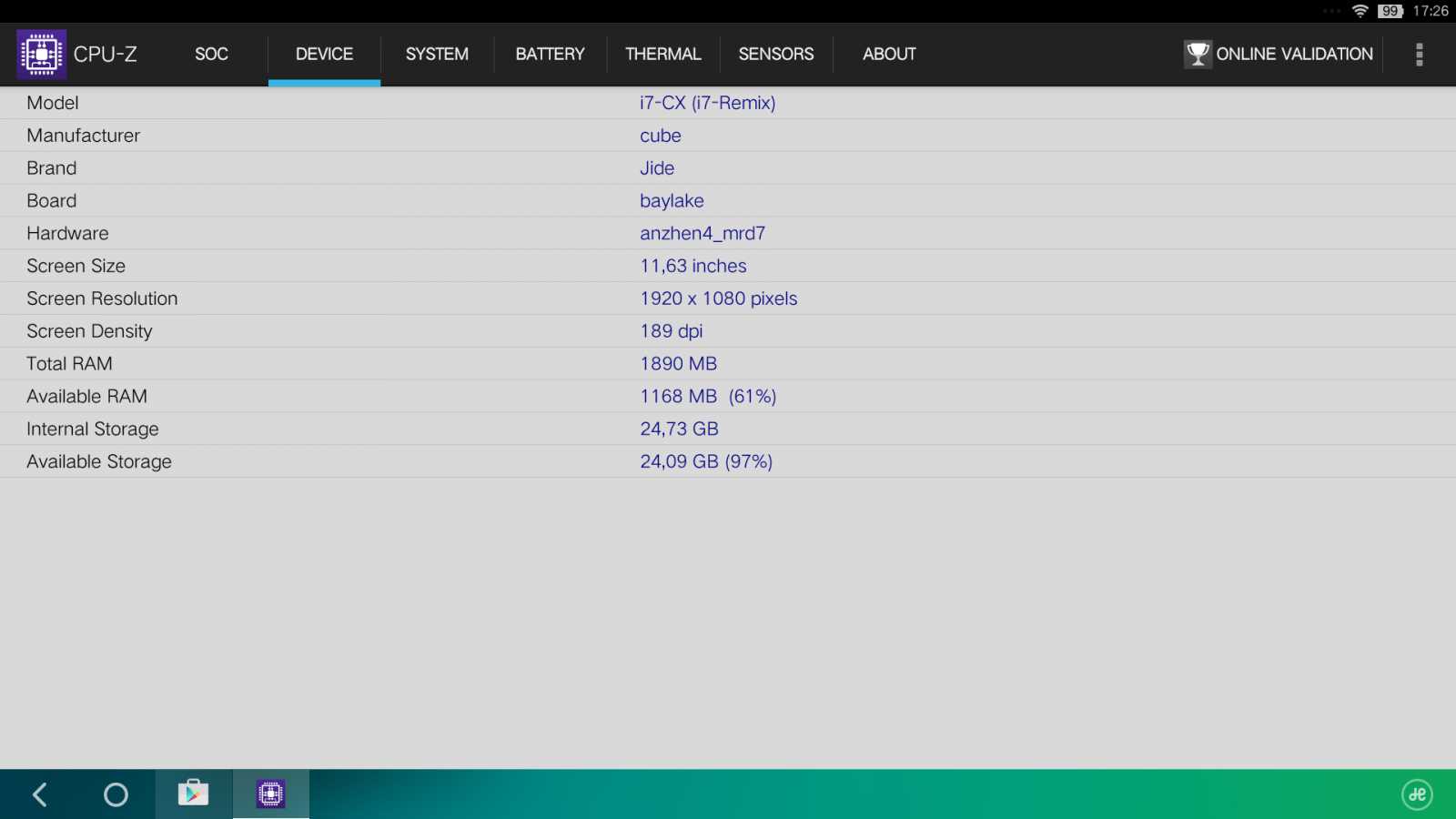
Task: Show the ABOUT tab
Action: 889,55
